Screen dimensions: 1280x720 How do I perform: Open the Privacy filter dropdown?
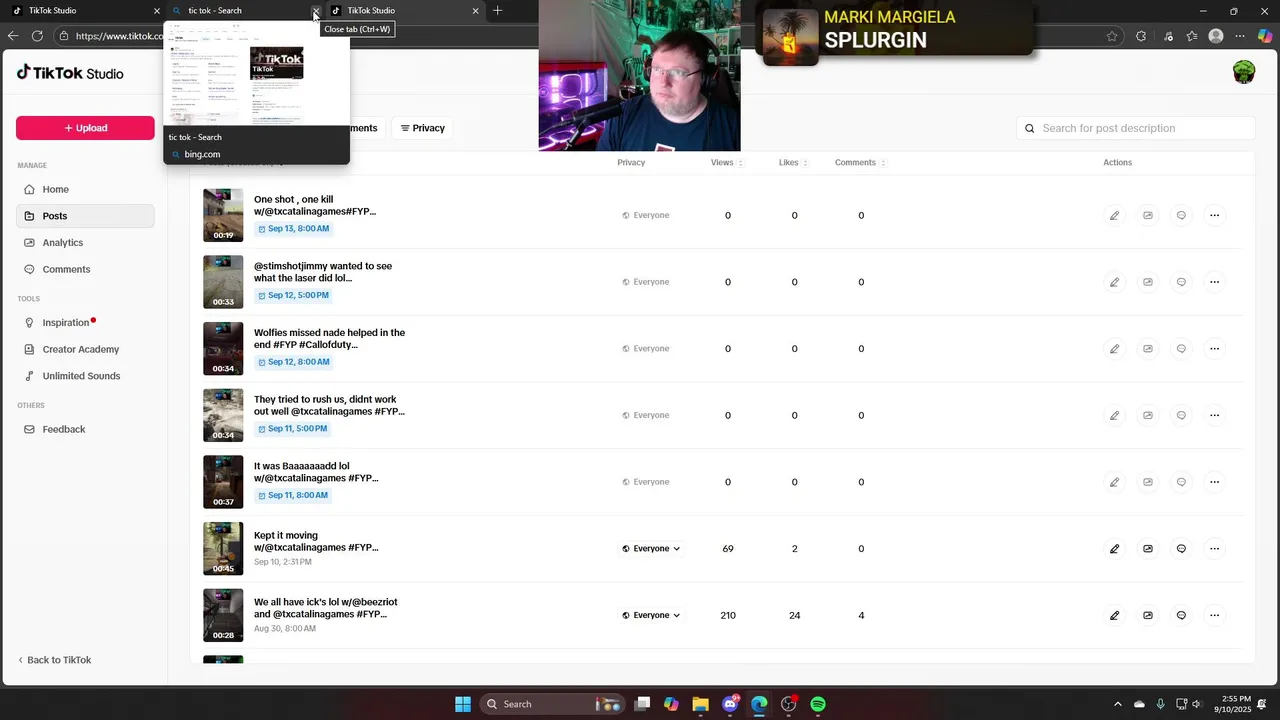423,128
